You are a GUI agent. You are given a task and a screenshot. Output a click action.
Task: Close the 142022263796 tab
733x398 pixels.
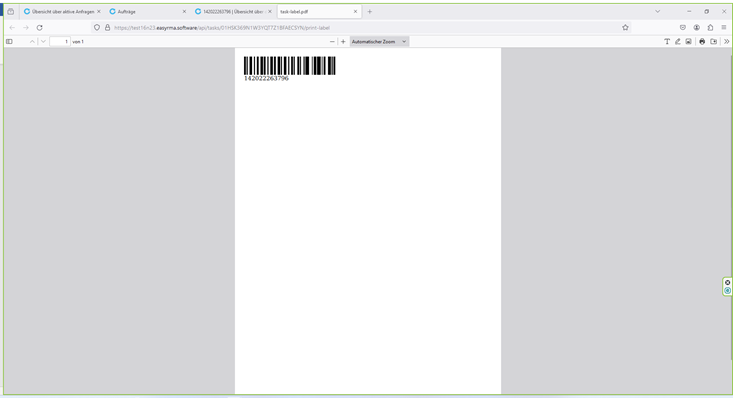coord(270,11)
